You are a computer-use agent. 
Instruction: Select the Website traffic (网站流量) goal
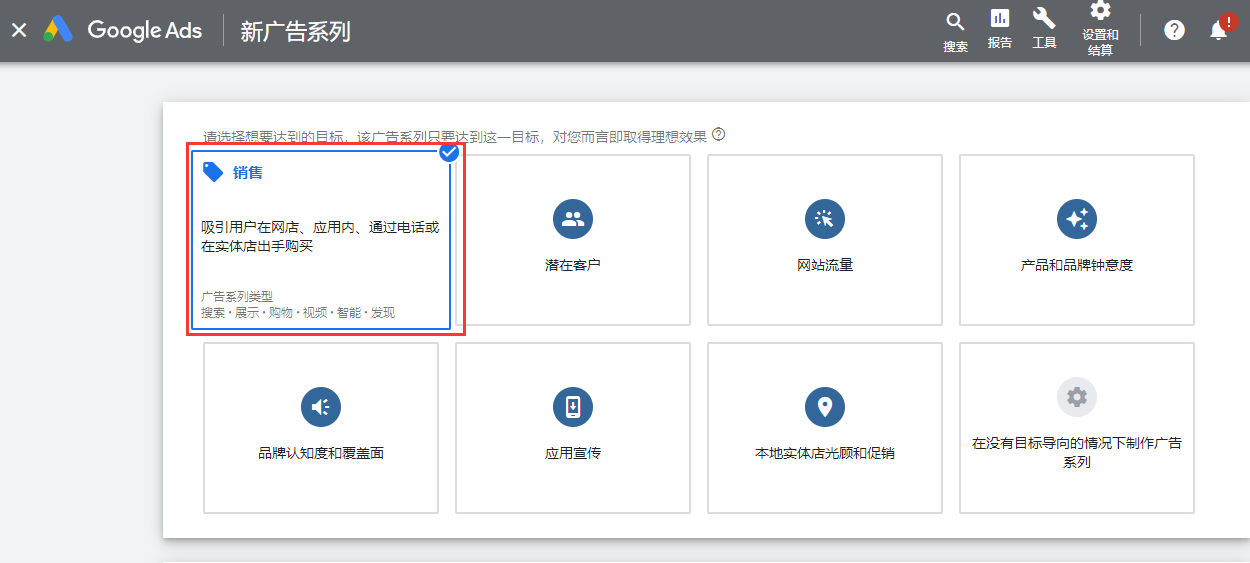825,240
